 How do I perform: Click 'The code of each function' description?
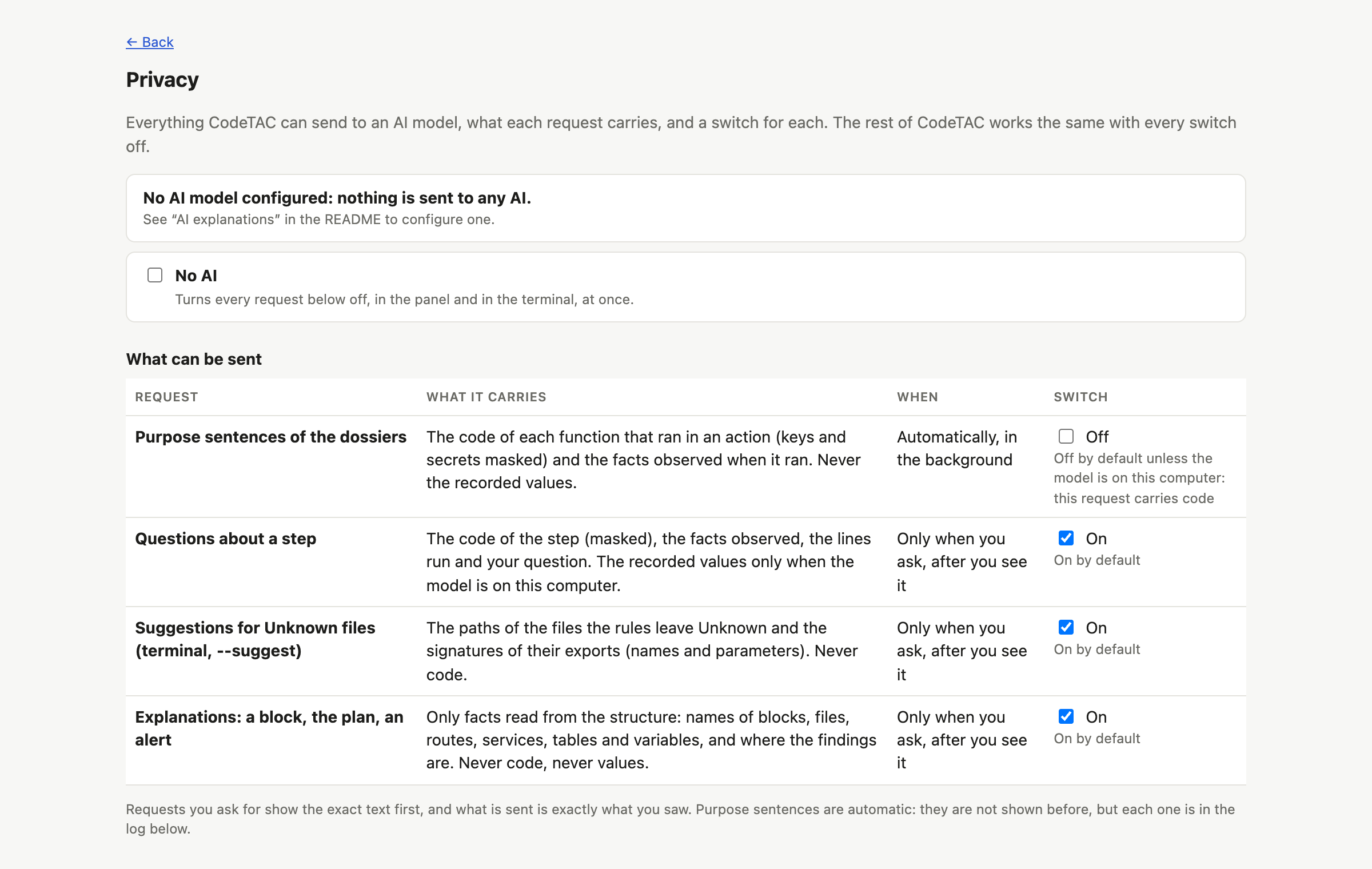[644, 460]
